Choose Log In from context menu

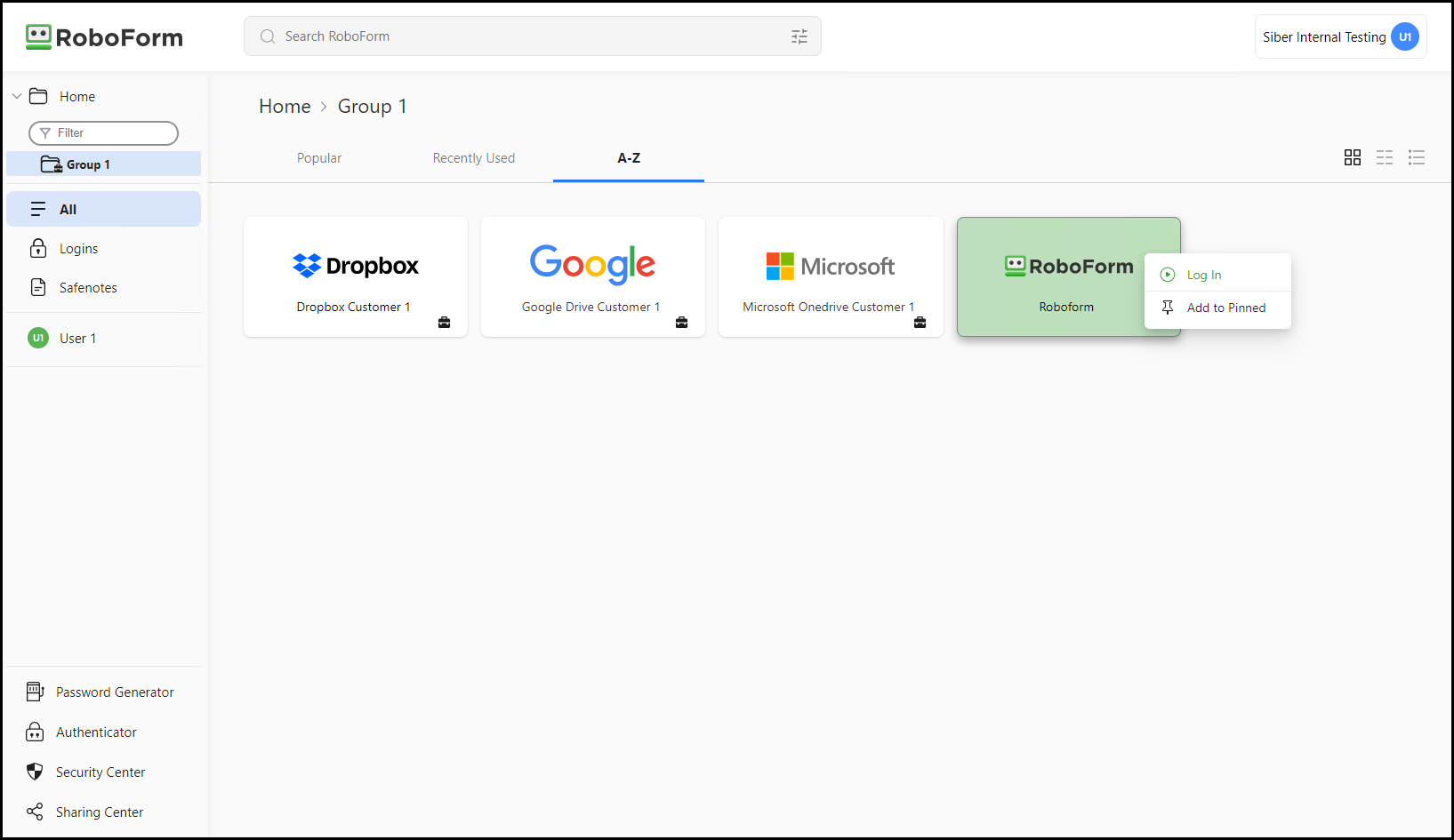[x=1203, y=275]
